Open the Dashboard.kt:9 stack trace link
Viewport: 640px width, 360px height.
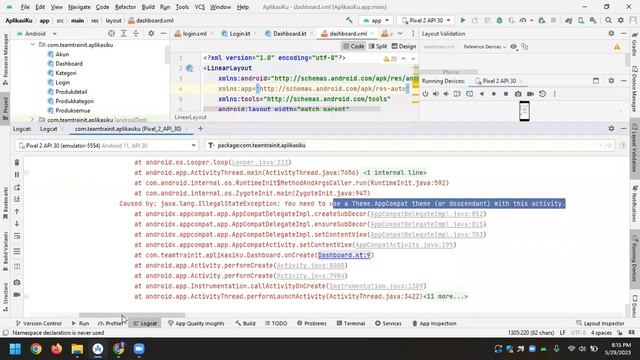[344, 255]
